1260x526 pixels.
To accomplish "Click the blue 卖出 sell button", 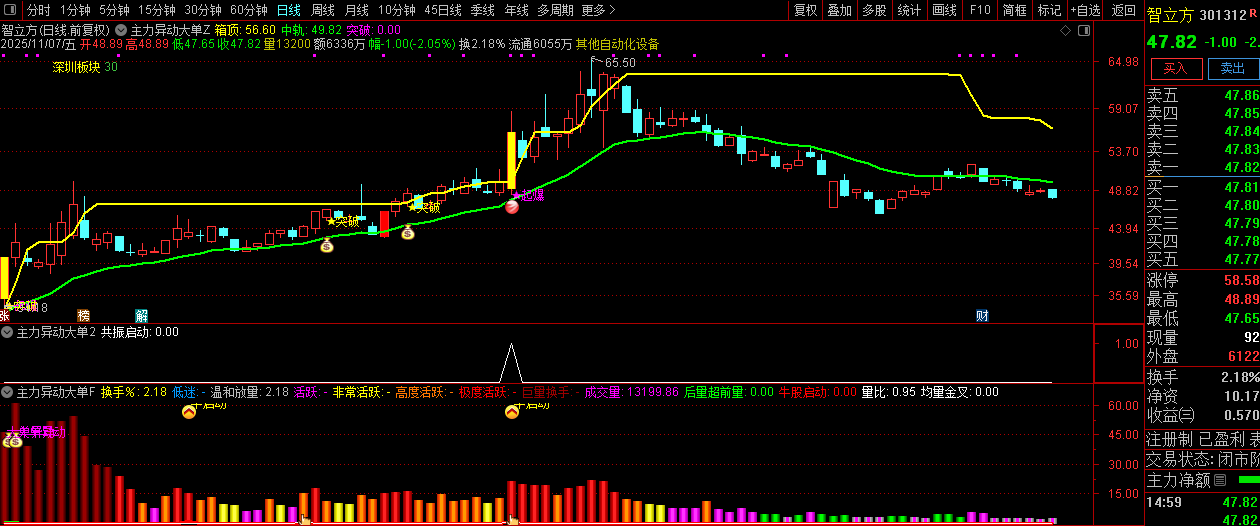I will (1233, 68).
